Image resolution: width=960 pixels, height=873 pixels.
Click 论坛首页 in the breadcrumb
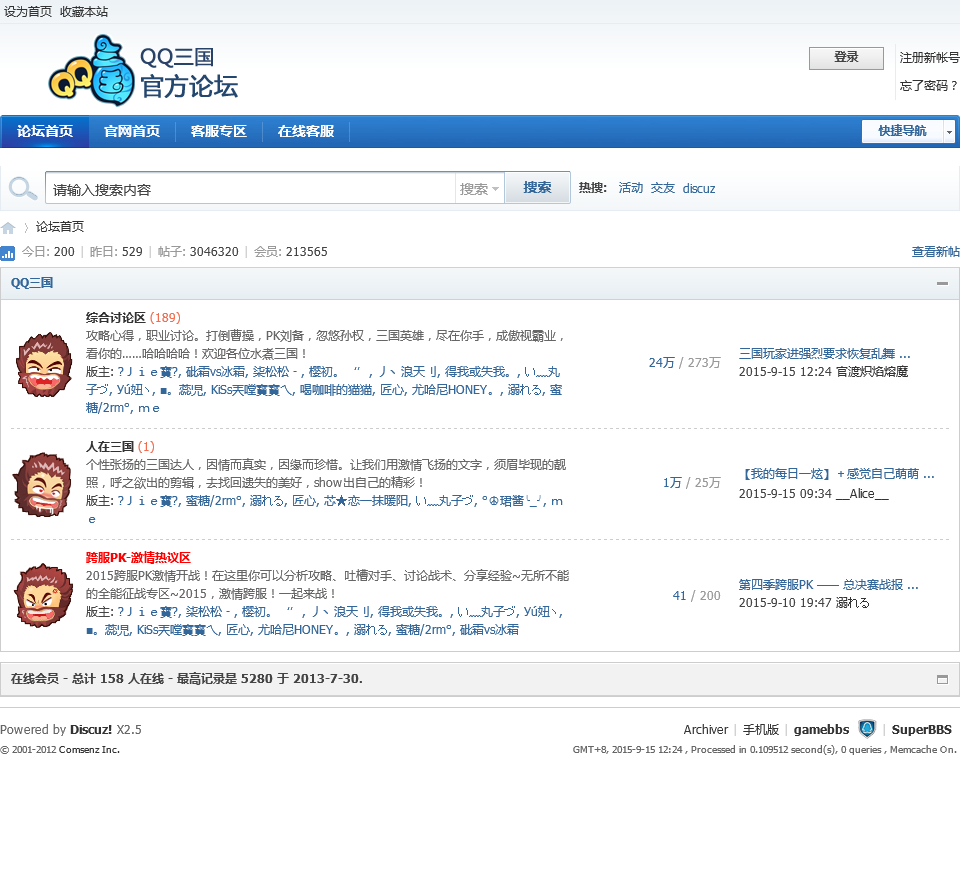(x=59, y=227)
